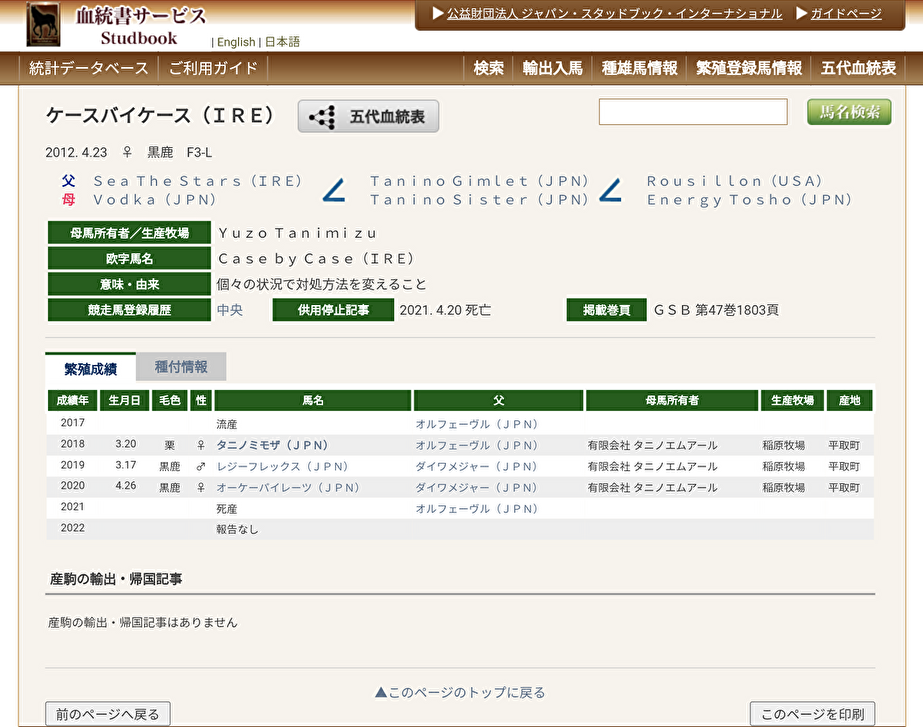
Task: Open sire Sea The Stars (IRE)
Action: click(198, 181)
